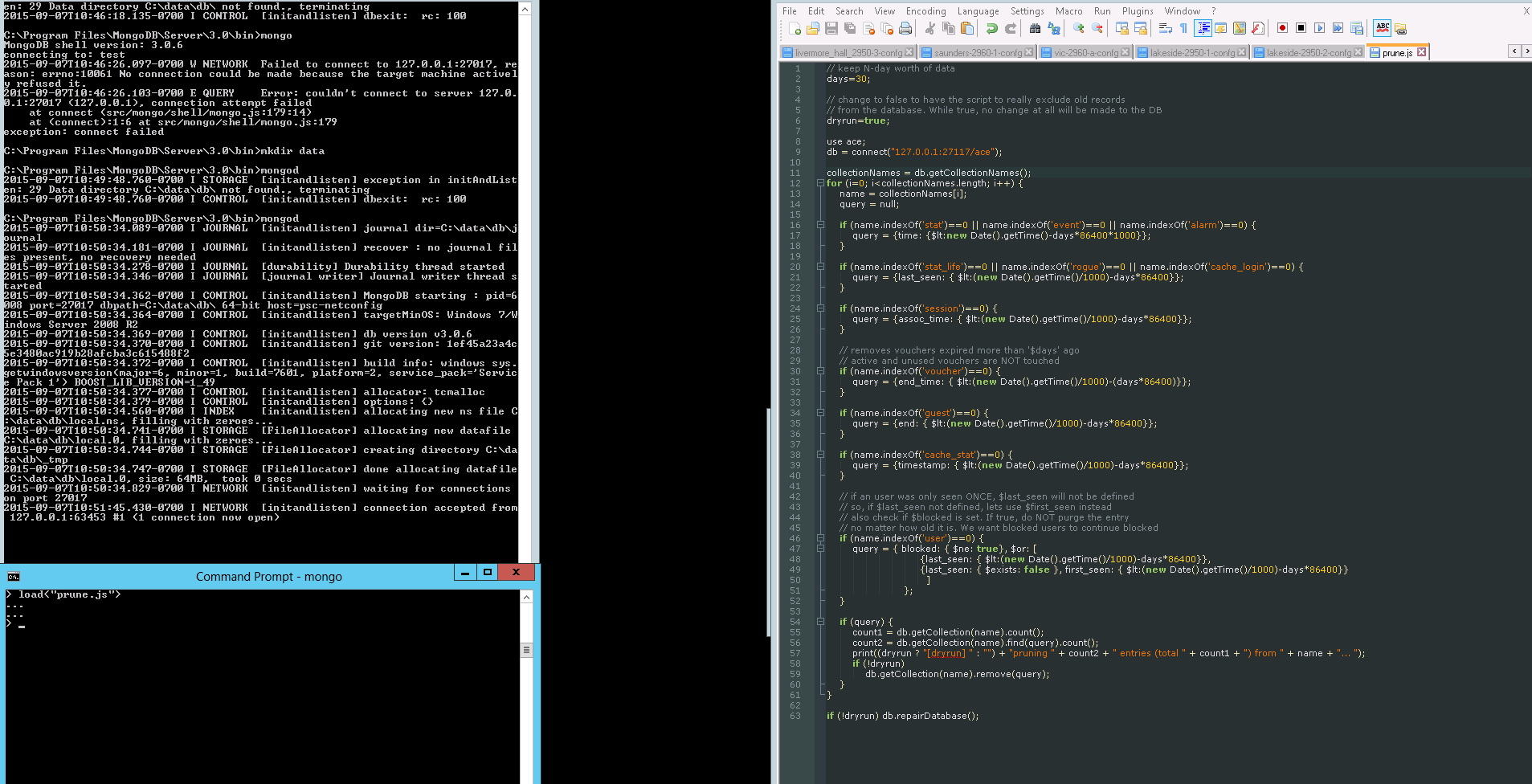Toggle show all characters pilcrow button
Viewport: 1532px width, 784px height.
[x=1183, y=29]
